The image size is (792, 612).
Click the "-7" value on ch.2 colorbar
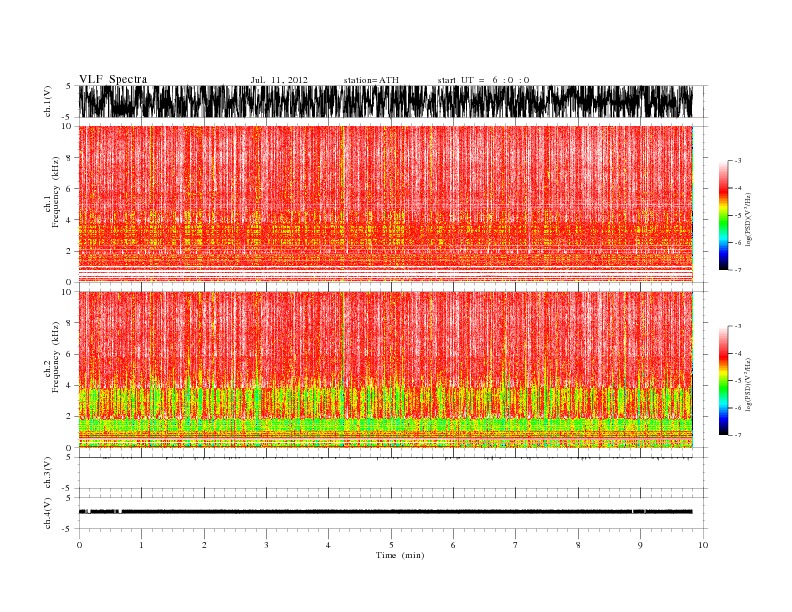(x=738, y=435)
